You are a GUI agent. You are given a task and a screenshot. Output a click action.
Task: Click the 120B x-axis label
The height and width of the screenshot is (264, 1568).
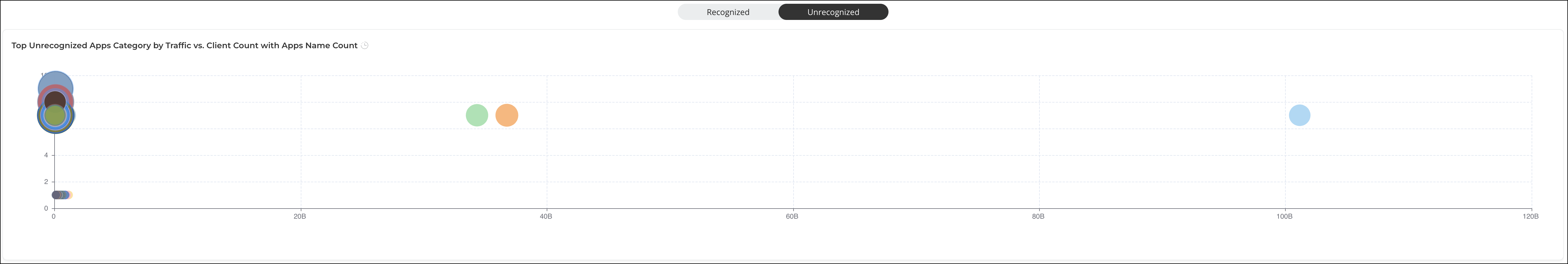pyautogui.click(x=1530, y=216)
